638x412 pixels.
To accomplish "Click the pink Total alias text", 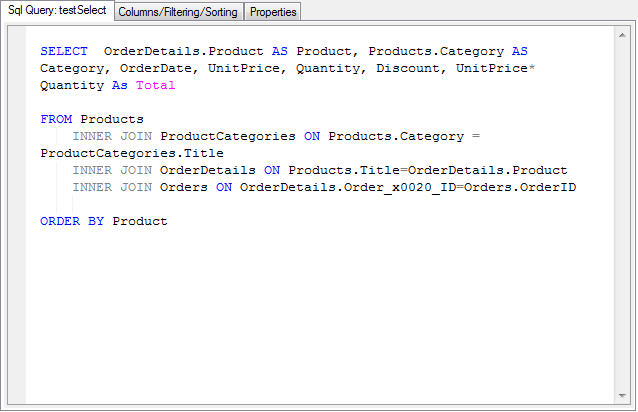I will click(155, 85).
